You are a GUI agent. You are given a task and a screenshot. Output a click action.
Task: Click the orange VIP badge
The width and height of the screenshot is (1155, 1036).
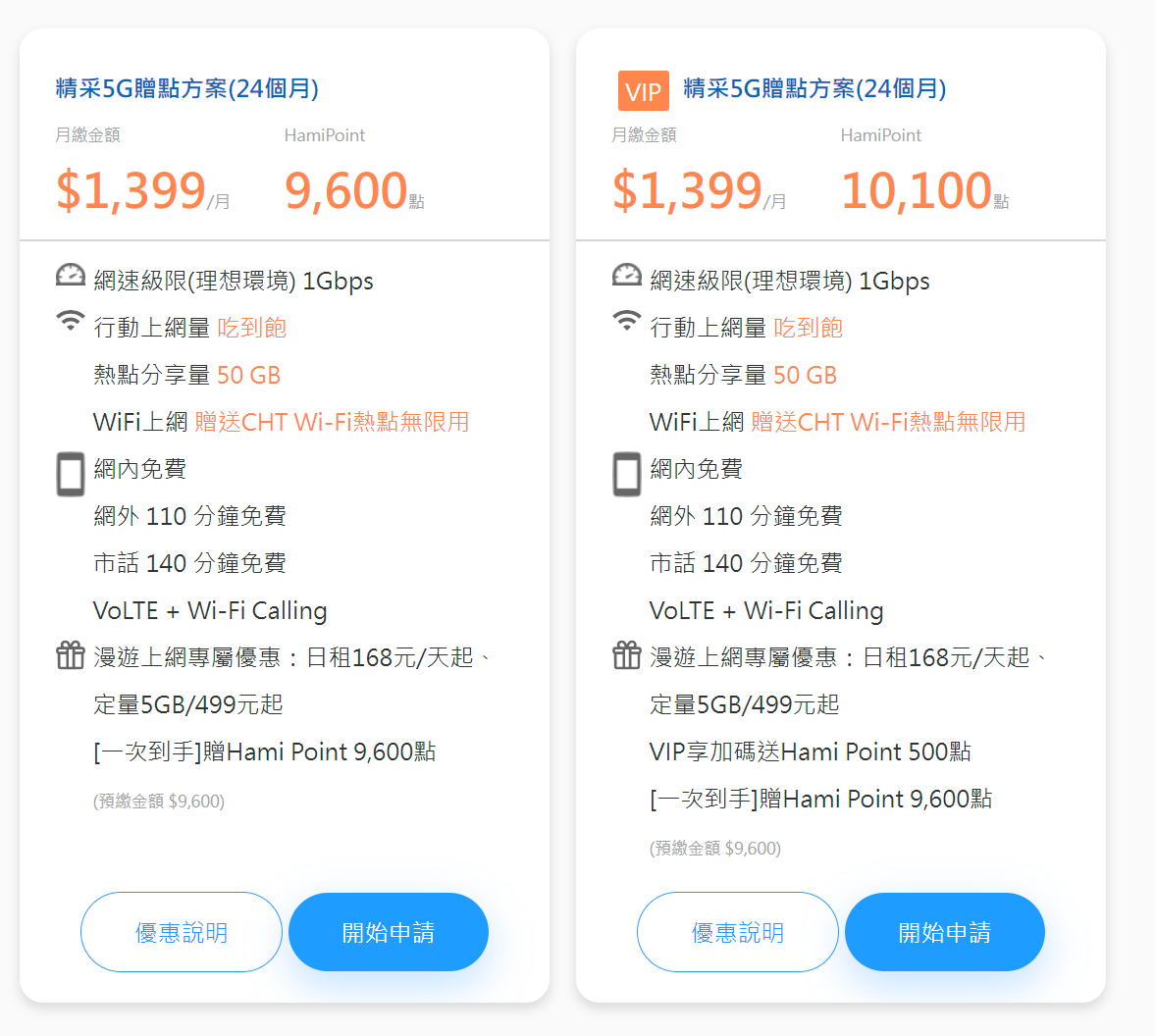(x=643, y=91)
